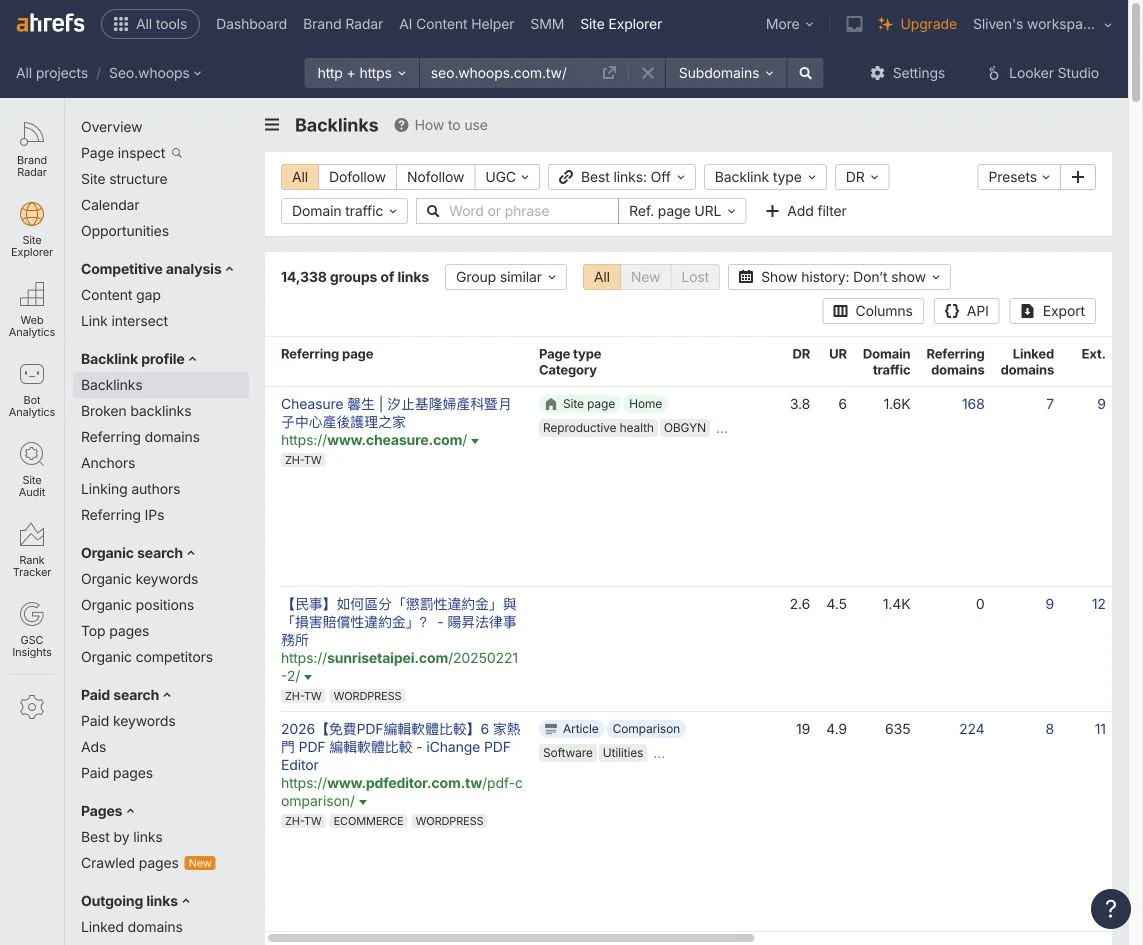This screenshot has width=1143, height=945.
Task: Open Site Explorer from the left sidebar
Action: point(32,230)
